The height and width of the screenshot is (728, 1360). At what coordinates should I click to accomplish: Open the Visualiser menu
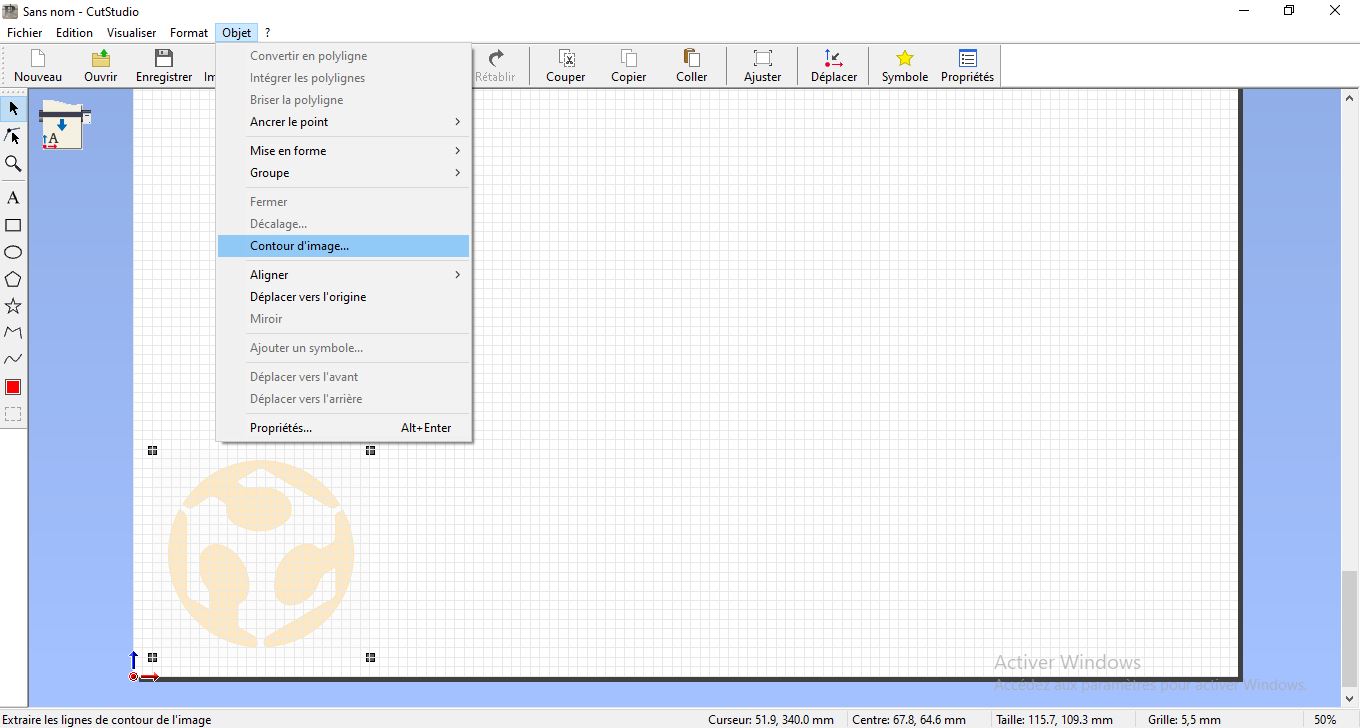(x=131, y=33)
